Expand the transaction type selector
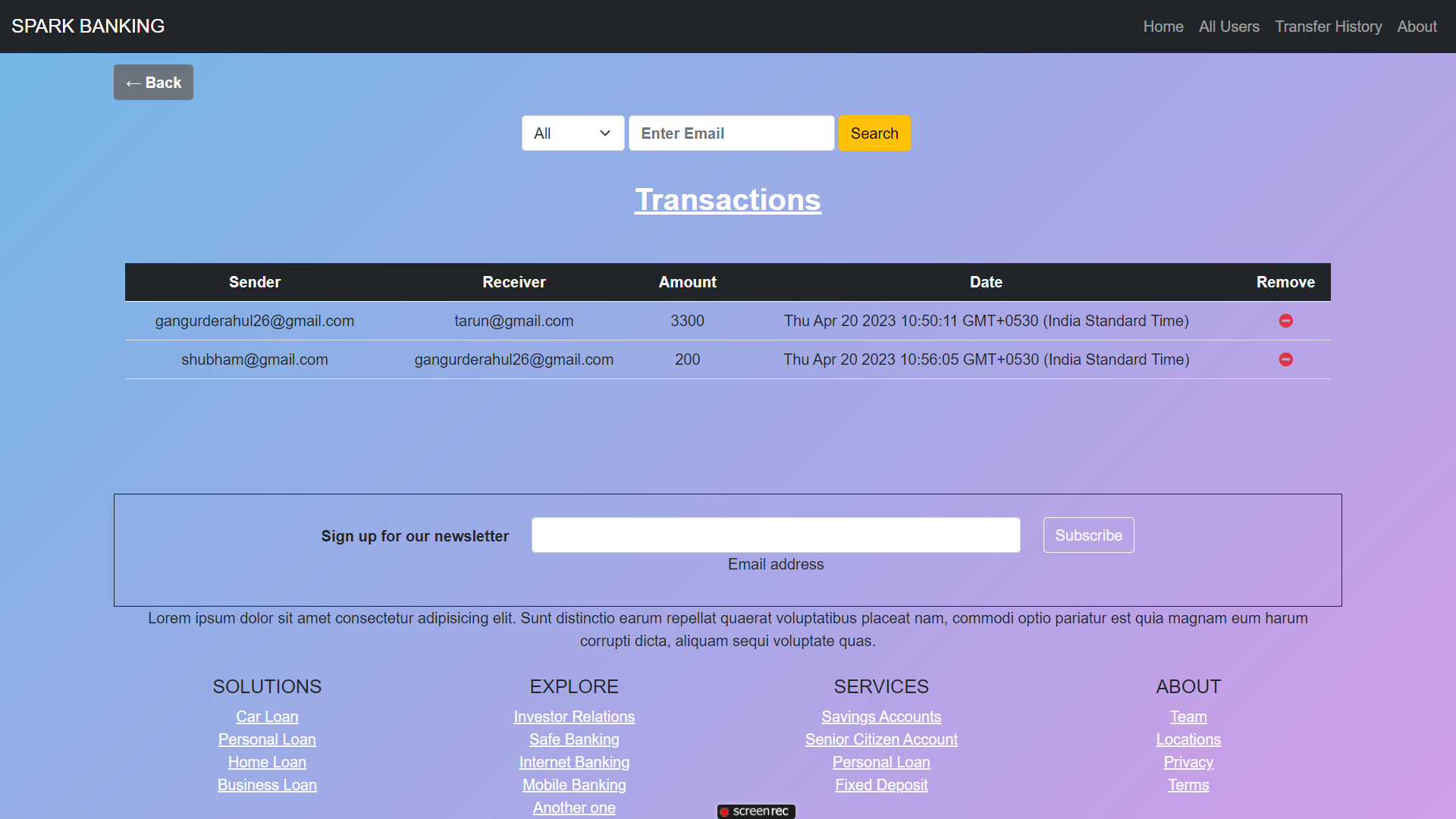 [573, 133]
